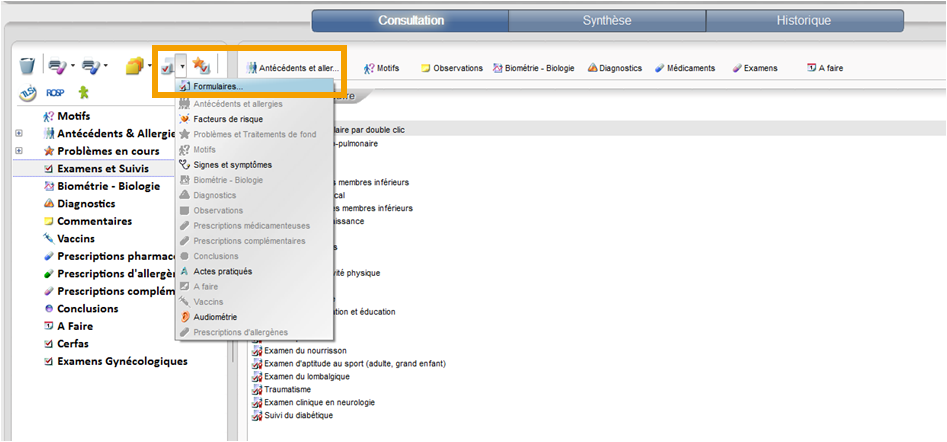Switch to the Consultation tab
The width and height of the screenshot is (947, 442).
411,21
